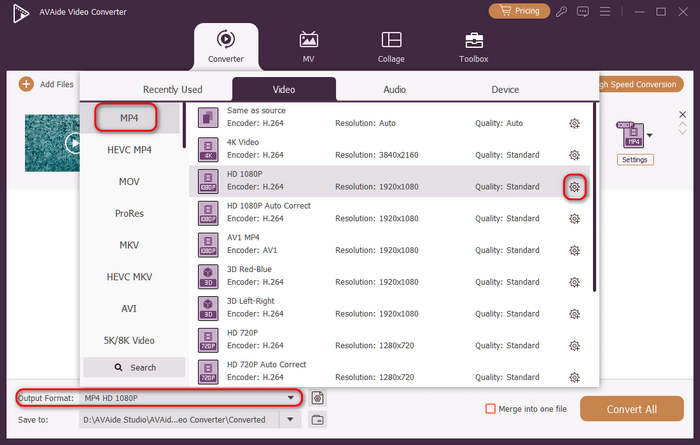The image size is (700, 445).
Task: Choose MOV format category
Action: 129,182
